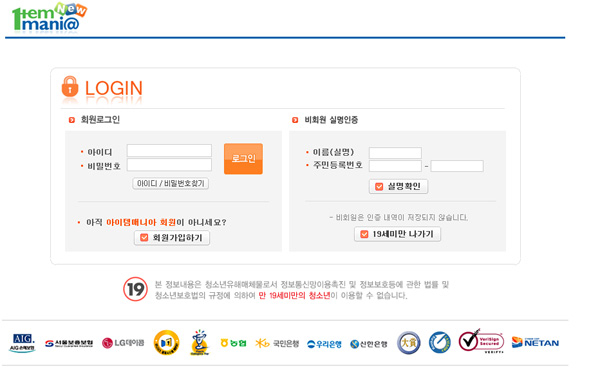Click the blue circular checkmark seal icon
Image resolution: width=600 pixels, height=372 pixels.
coord(440,342)
